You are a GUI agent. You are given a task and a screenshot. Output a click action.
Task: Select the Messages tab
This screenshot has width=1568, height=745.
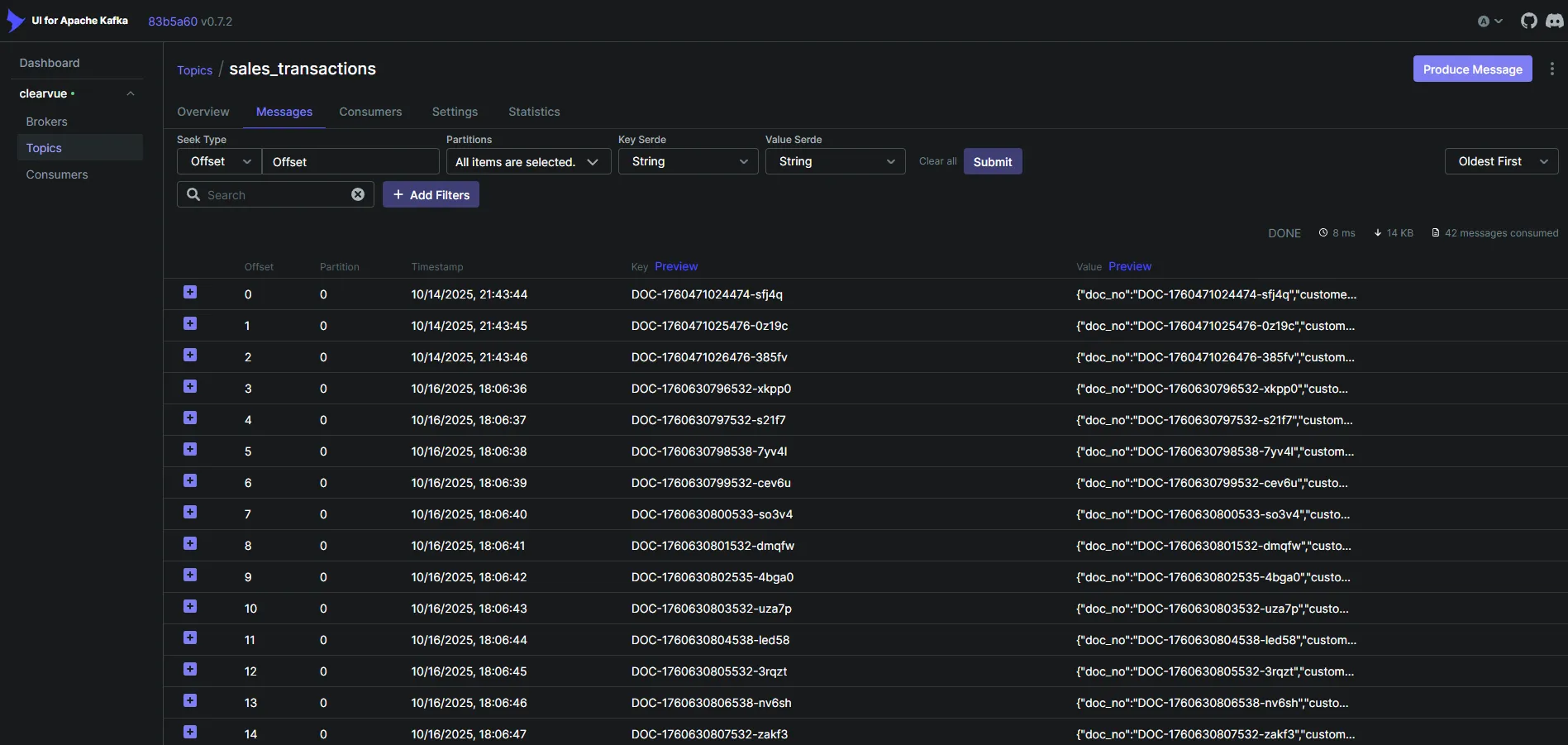pos(284,112)
